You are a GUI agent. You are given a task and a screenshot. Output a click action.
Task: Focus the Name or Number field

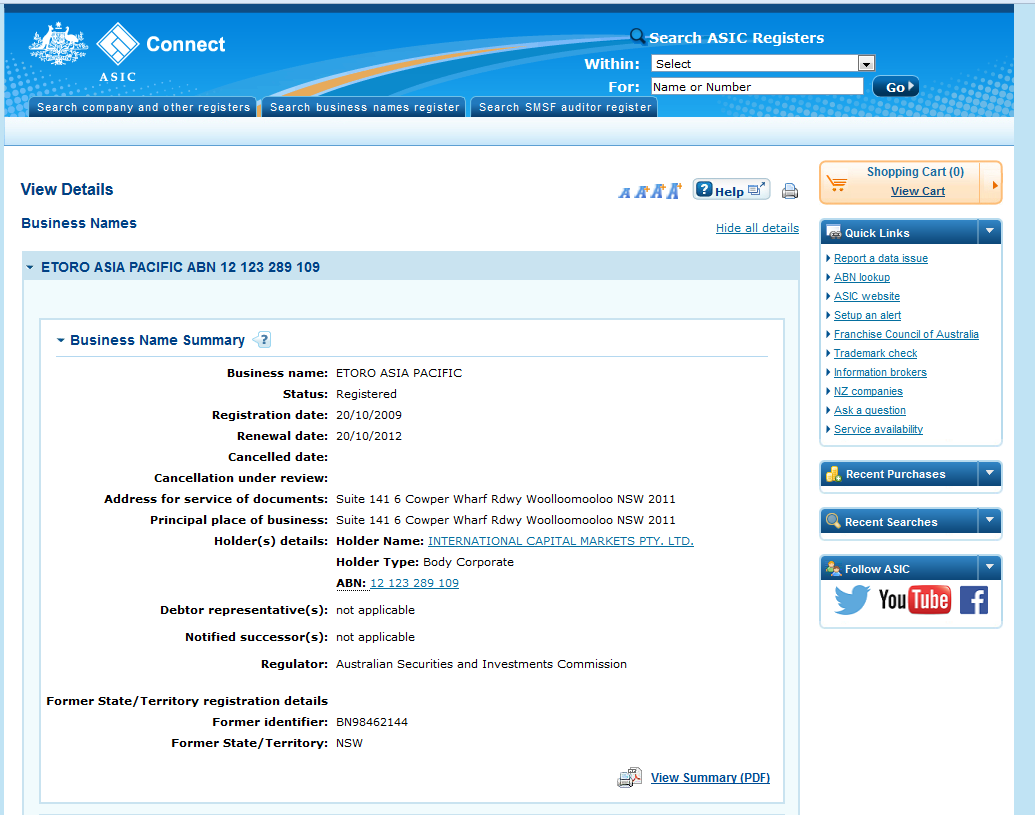[x=757, y=86]
